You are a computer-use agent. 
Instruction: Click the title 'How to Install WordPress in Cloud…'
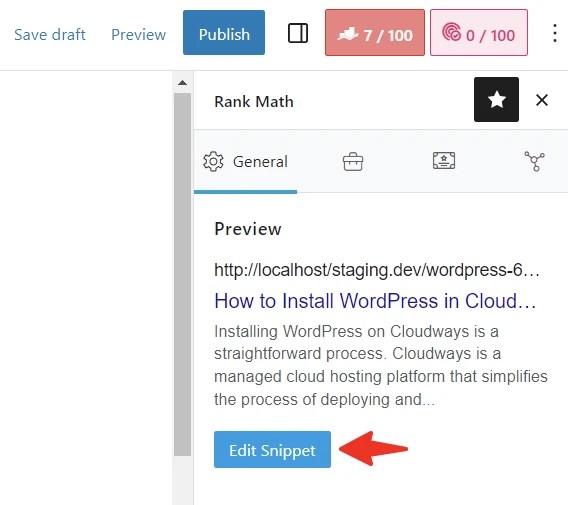tap(375, 301)
